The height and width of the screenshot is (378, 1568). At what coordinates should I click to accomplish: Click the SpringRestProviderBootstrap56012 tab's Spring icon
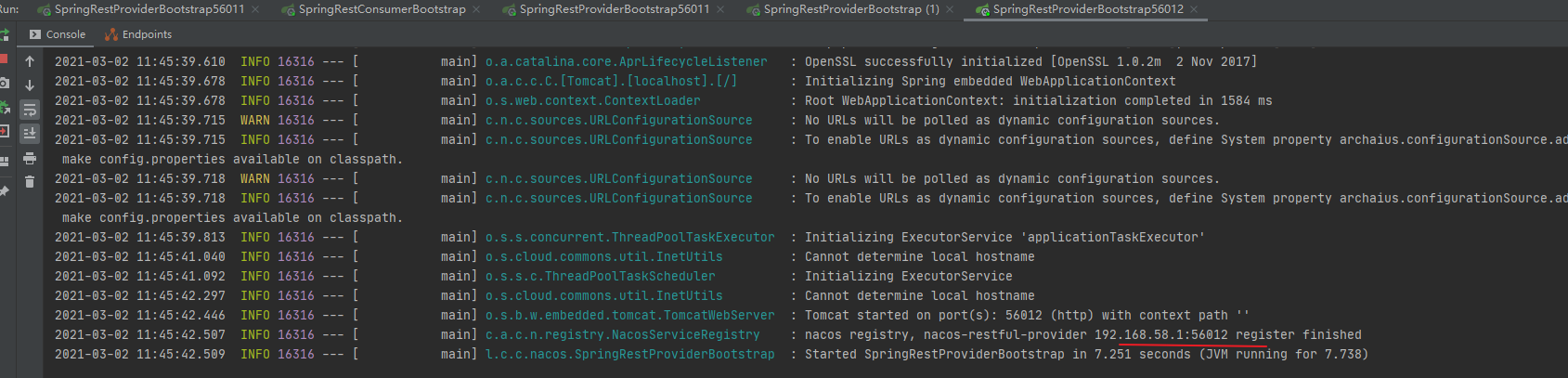pyautogui.click(x=983, y=10)
